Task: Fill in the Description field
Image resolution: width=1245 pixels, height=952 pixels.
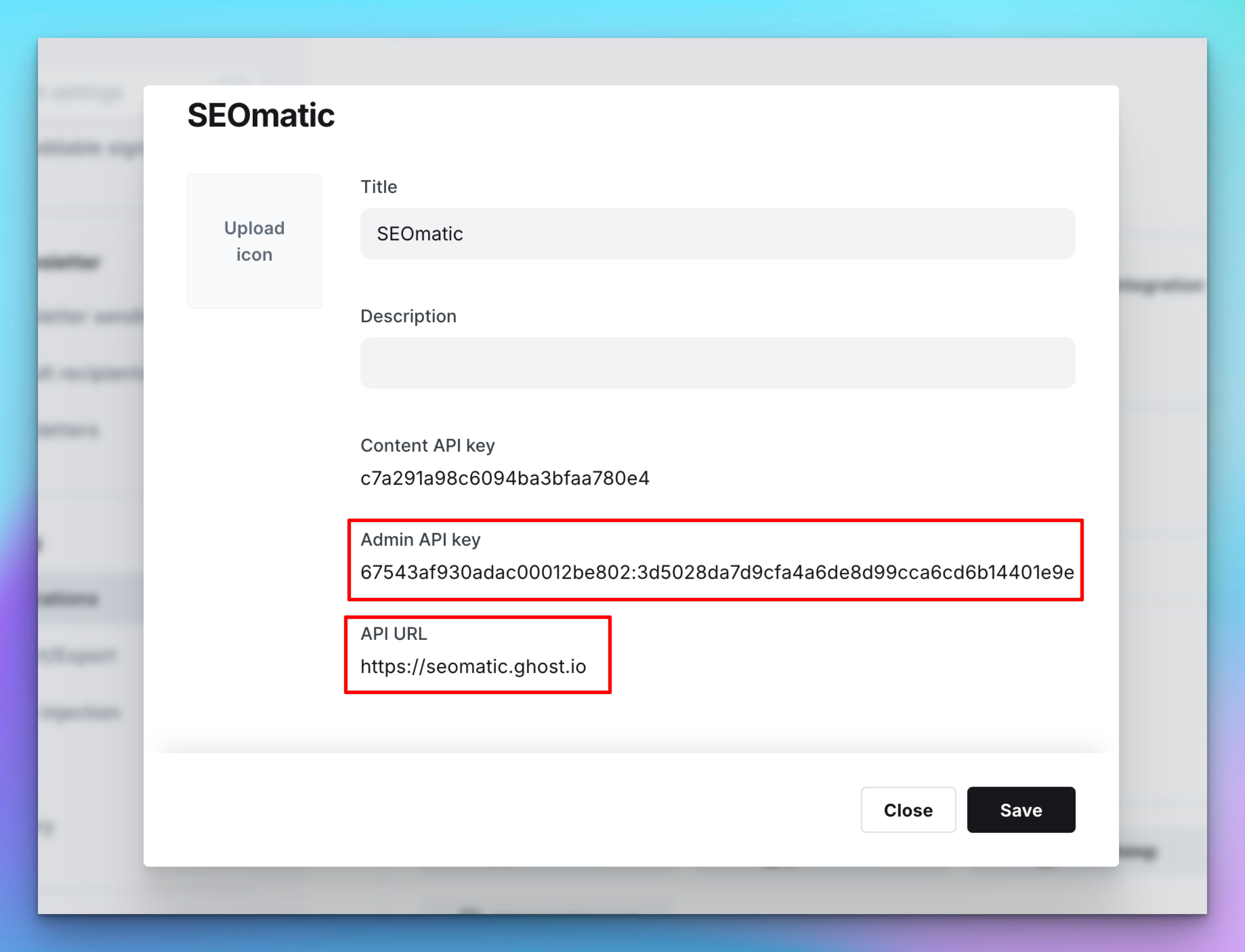Action: coord(718,363)
